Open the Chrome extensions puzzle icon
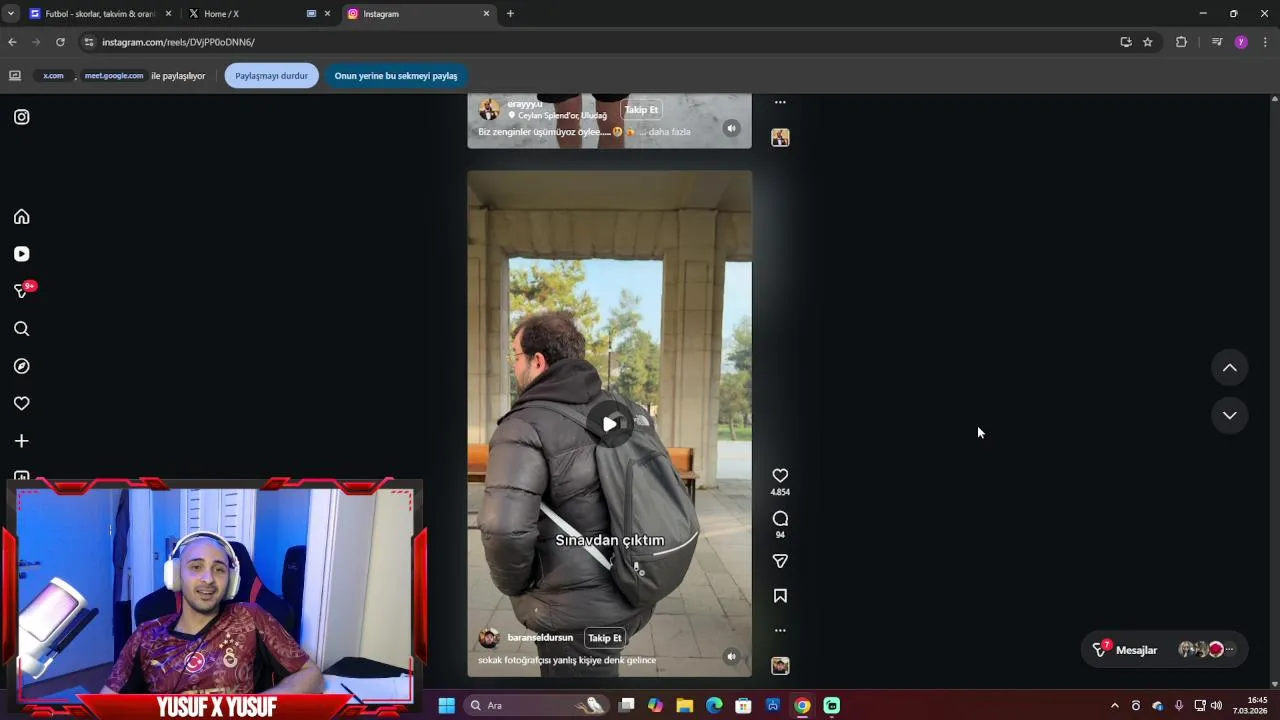Image resolution: width=1280 pixels, height=720 pixels. point(1181,42)
